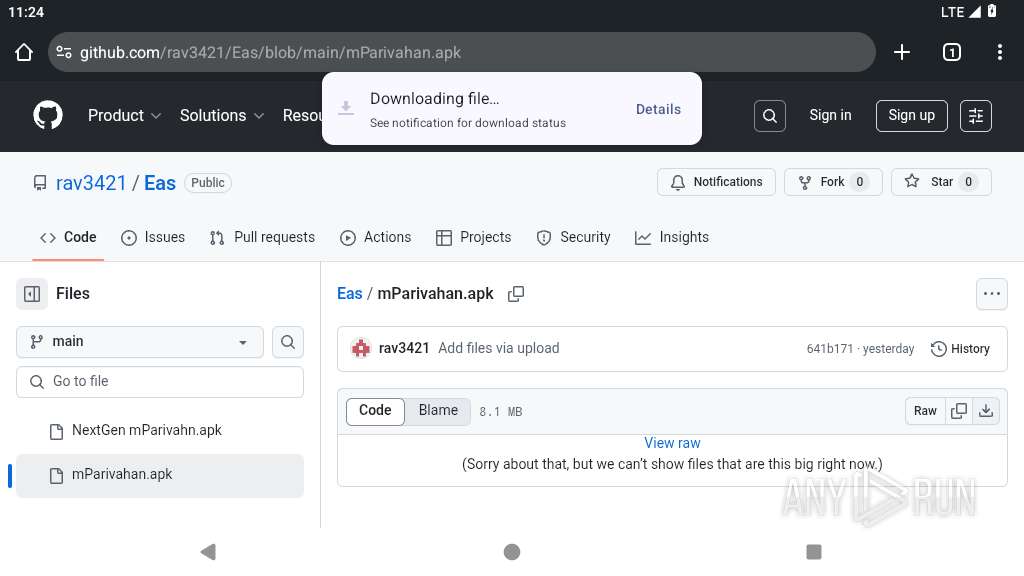
Task: Click Details on download notification
Action: tap(658, 110)
